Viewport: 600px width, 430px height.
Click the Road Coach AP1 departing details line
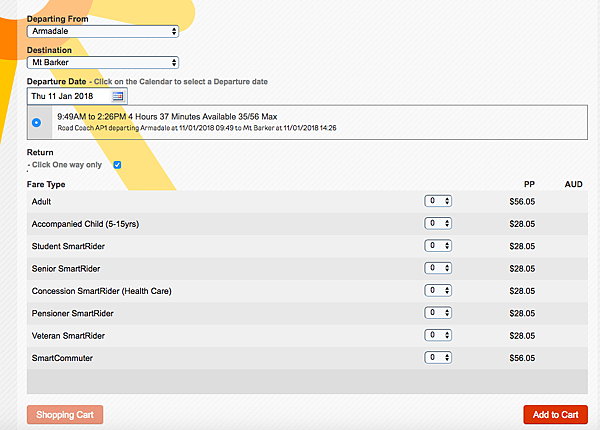197,128
